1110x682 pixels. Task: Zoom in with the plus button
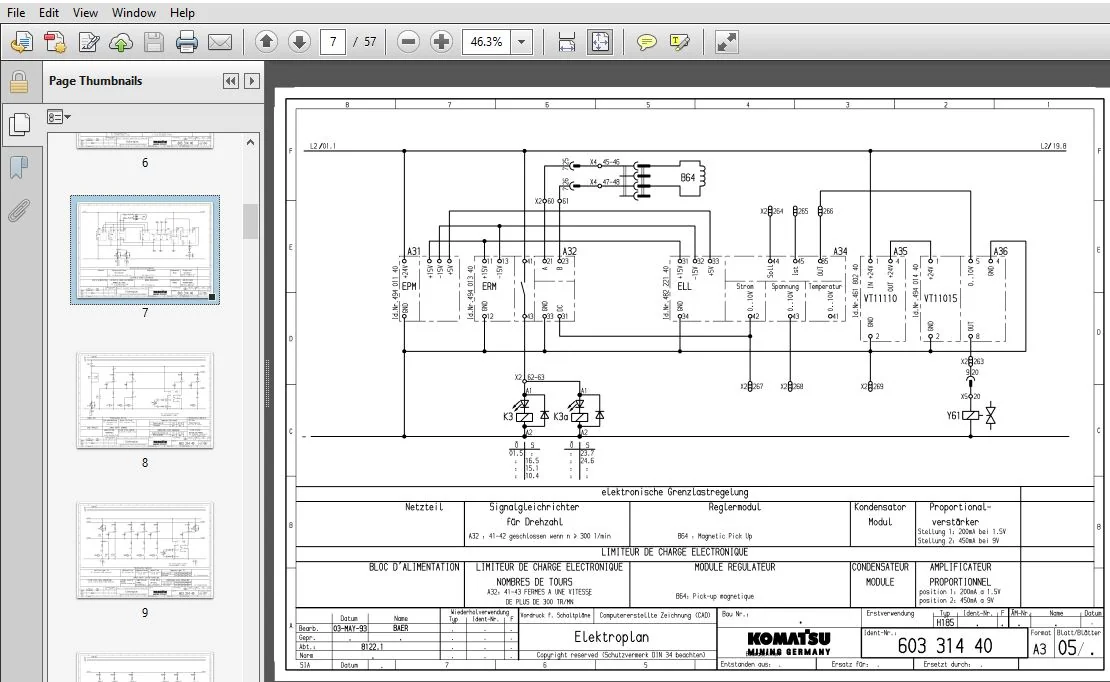coord(441,42)
